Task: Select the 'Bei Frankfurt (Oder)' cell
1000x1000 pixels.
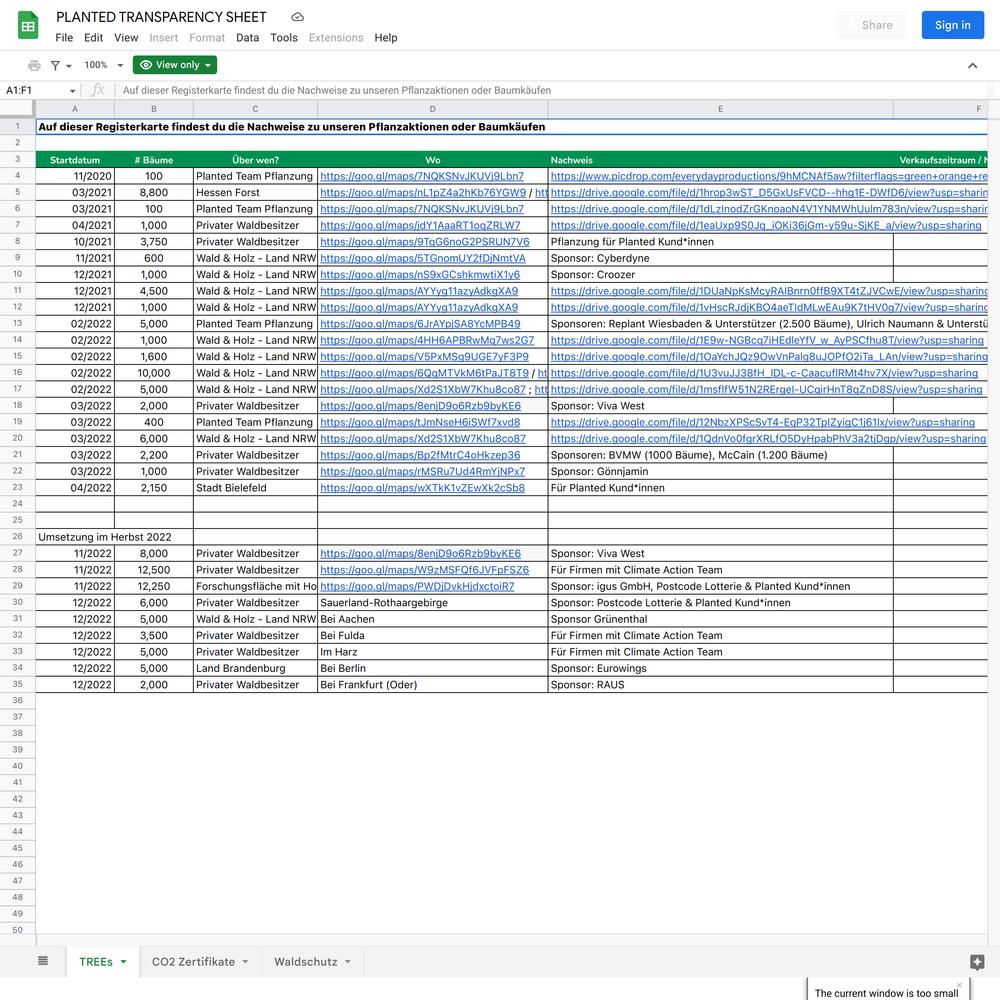Action: coord(432,685)
